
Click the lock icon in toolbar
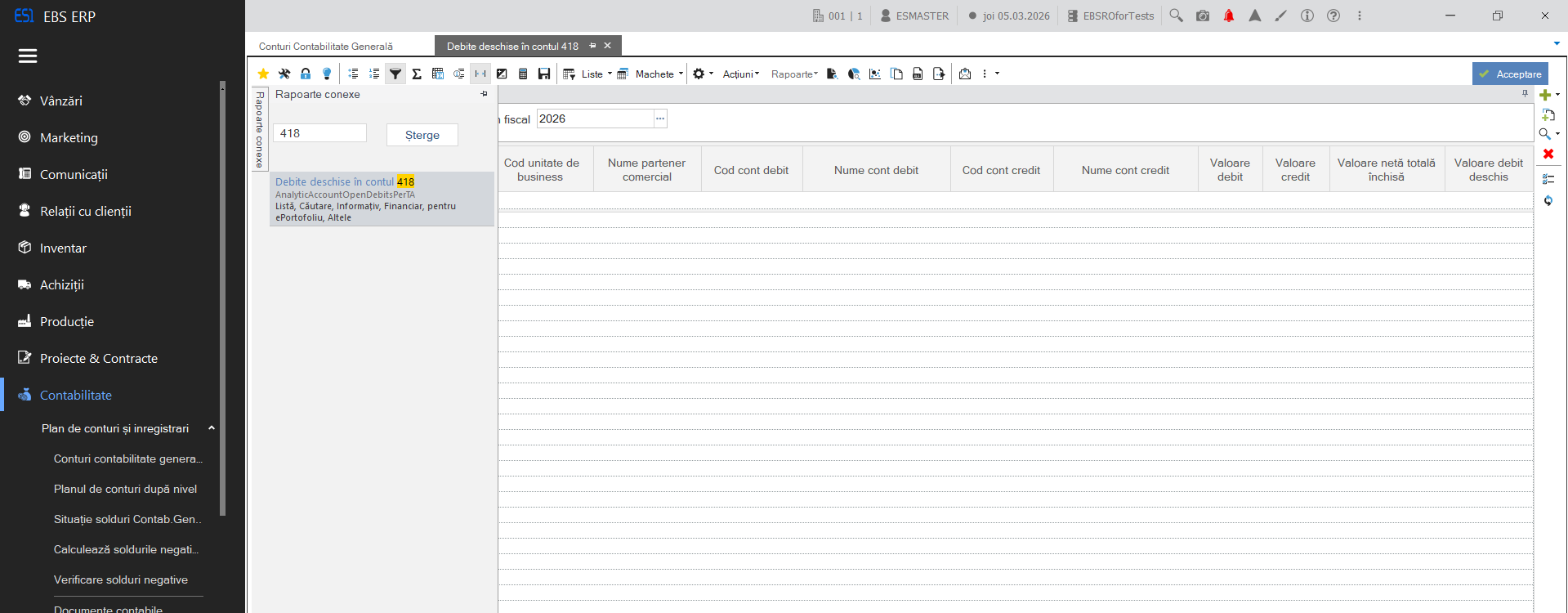(306, 74)
